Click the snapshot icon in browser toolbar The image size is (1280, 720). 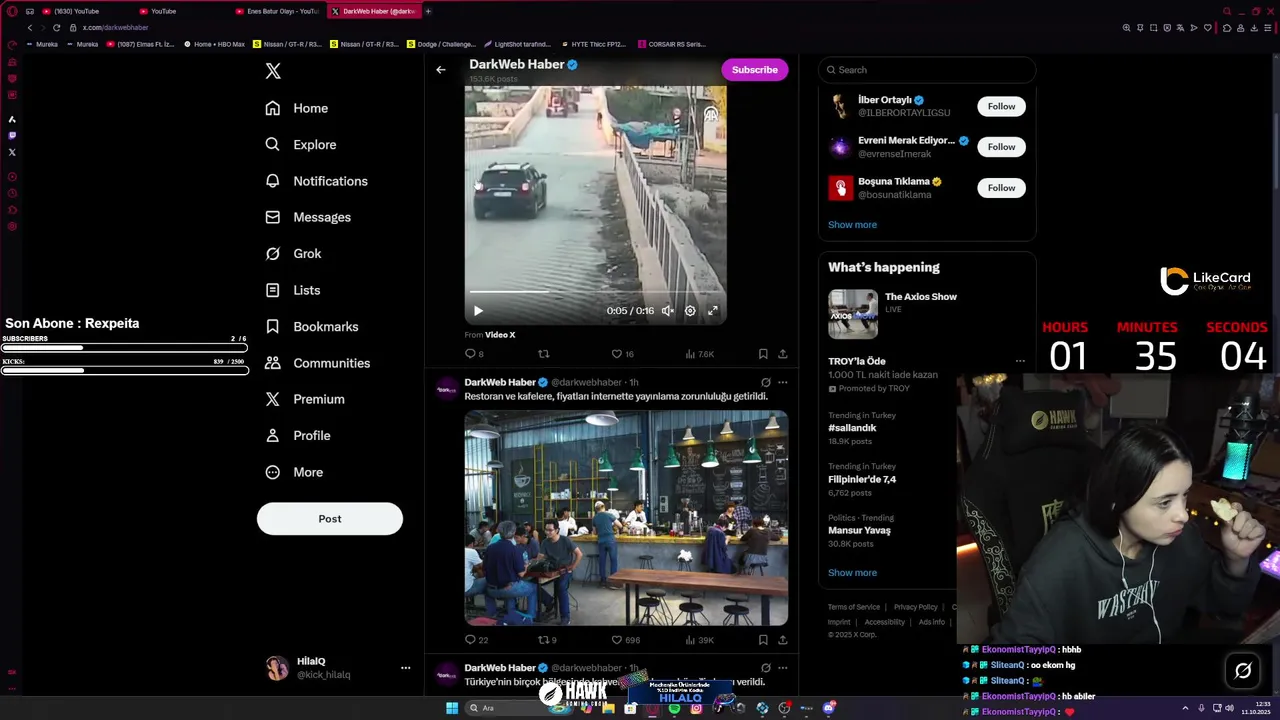1153,28
